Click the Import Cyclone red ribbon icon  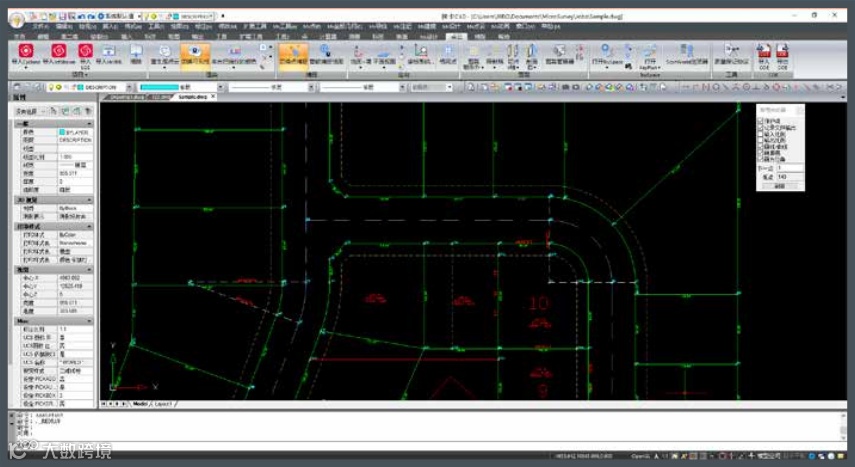click(26, 52)
